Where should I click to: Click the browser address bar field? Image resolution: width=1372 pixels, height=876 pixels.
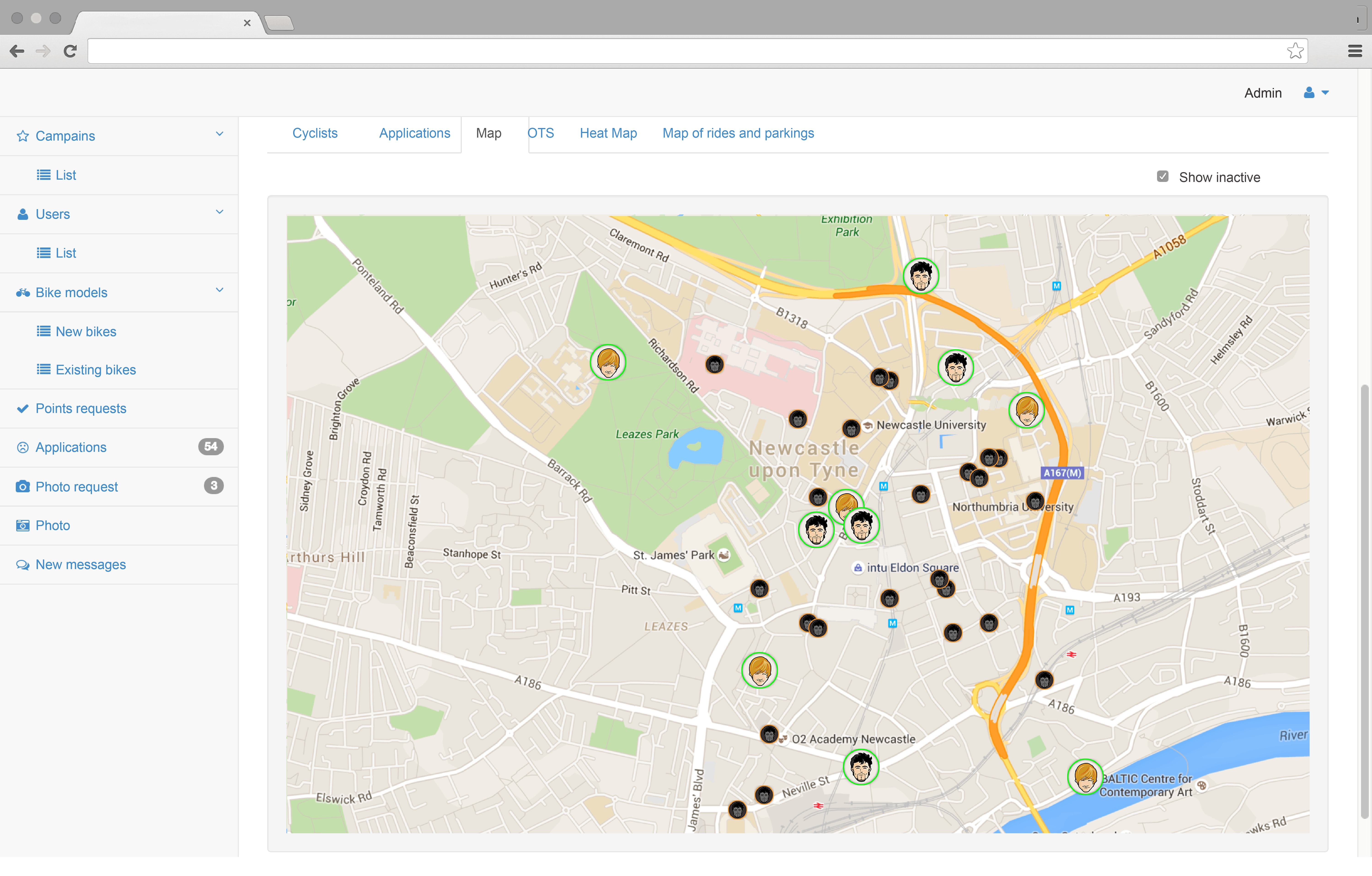click(684, 51)
